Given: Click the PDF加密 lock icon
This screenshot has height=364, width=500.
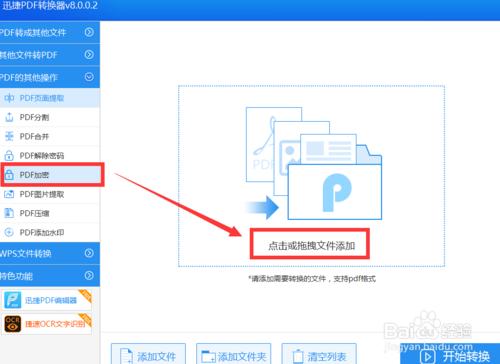Looking at the screenshot, I should [9, 175].
